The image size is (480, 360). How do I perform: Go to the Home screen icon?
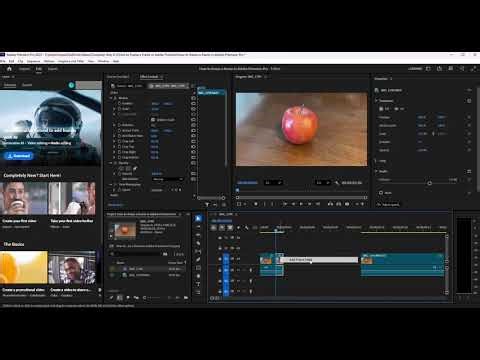9,69
